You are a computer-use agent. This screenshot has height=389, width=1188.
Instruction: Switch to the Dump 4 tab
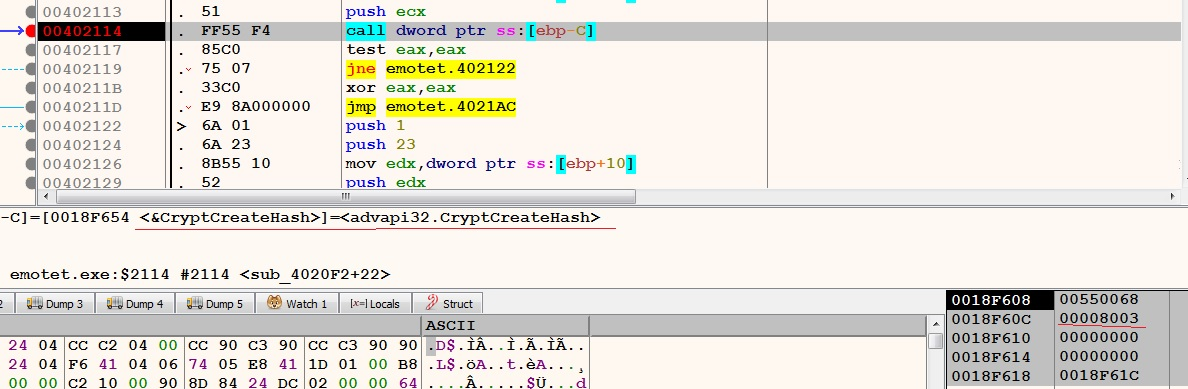pyautogui.click(x=135, y=304)
